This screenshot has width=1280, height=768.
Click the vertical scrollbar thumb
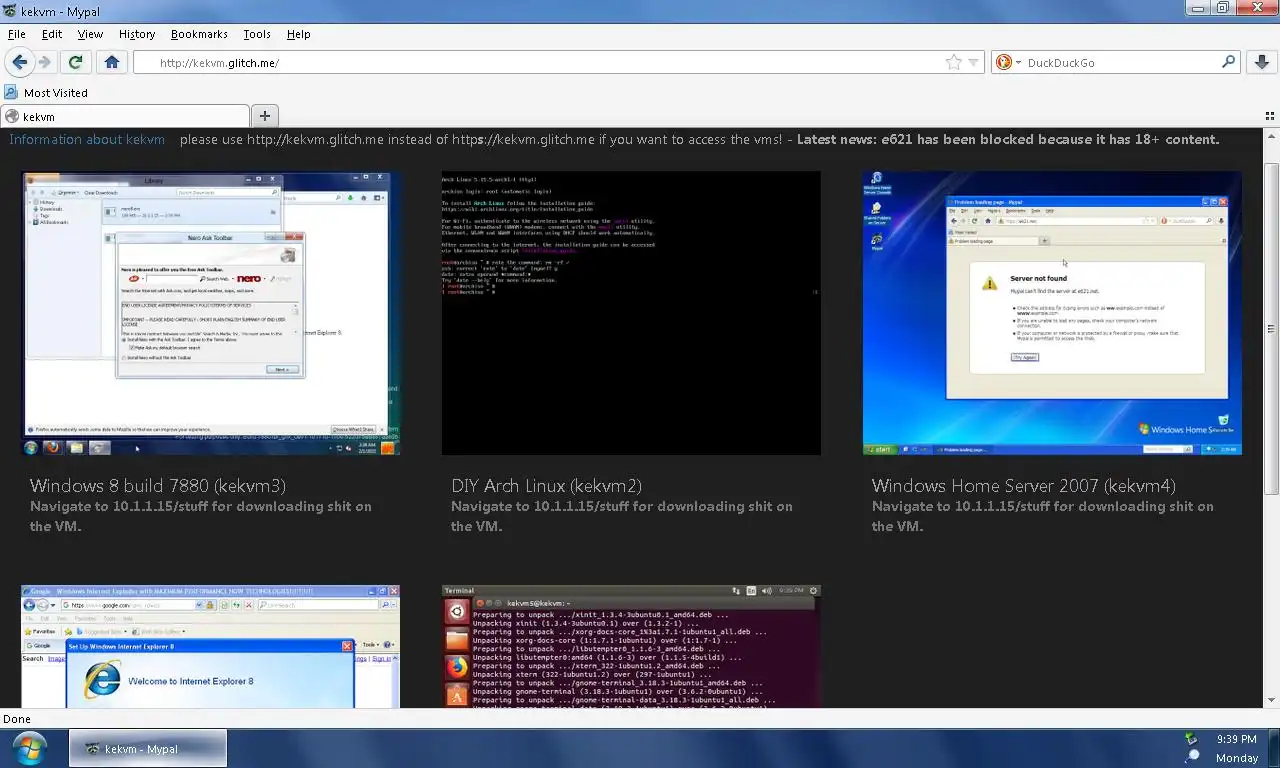coord(1271,328)
